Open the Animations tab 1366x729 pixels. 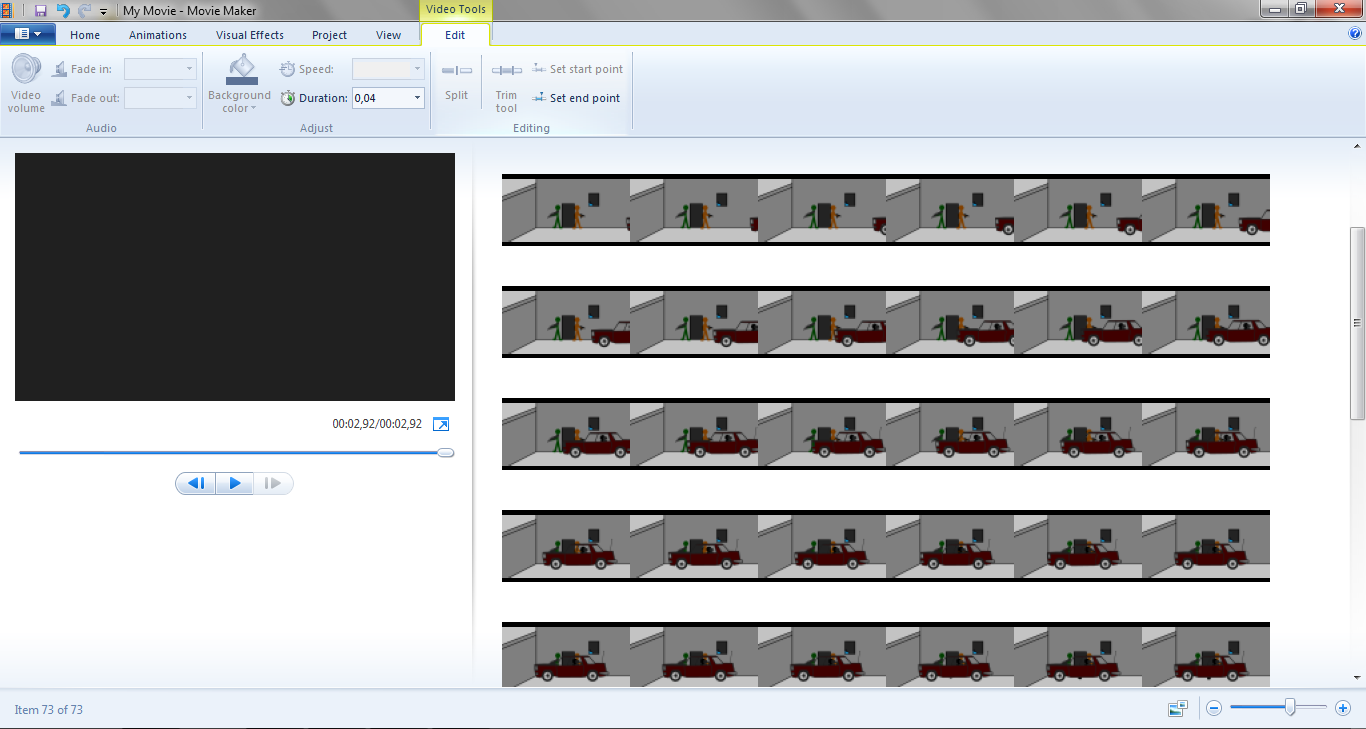pyautogui.click(x=158, y=35)
